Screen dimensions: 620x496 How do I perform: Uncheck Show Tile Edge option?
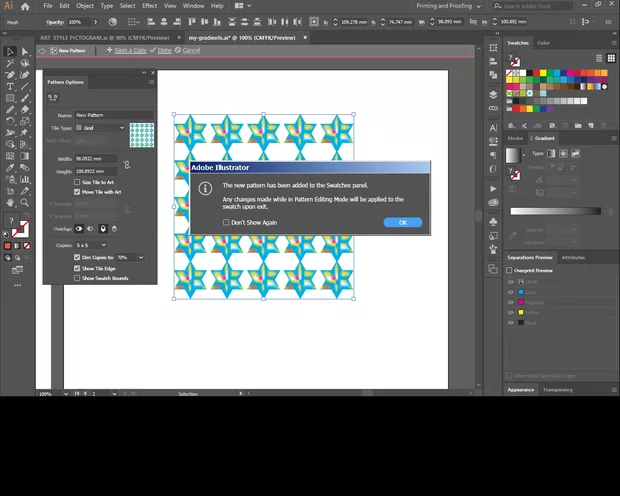click(77, 268)
